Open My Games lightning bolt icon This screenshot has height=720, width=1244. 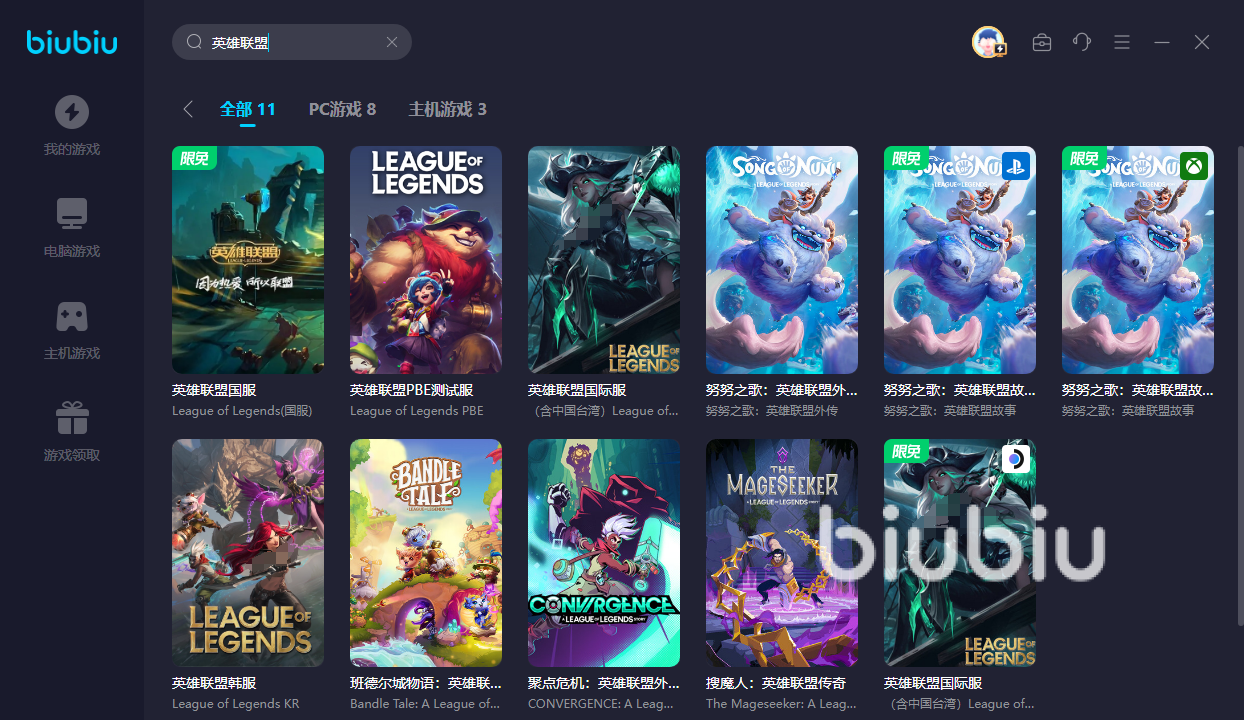[71, 112]
